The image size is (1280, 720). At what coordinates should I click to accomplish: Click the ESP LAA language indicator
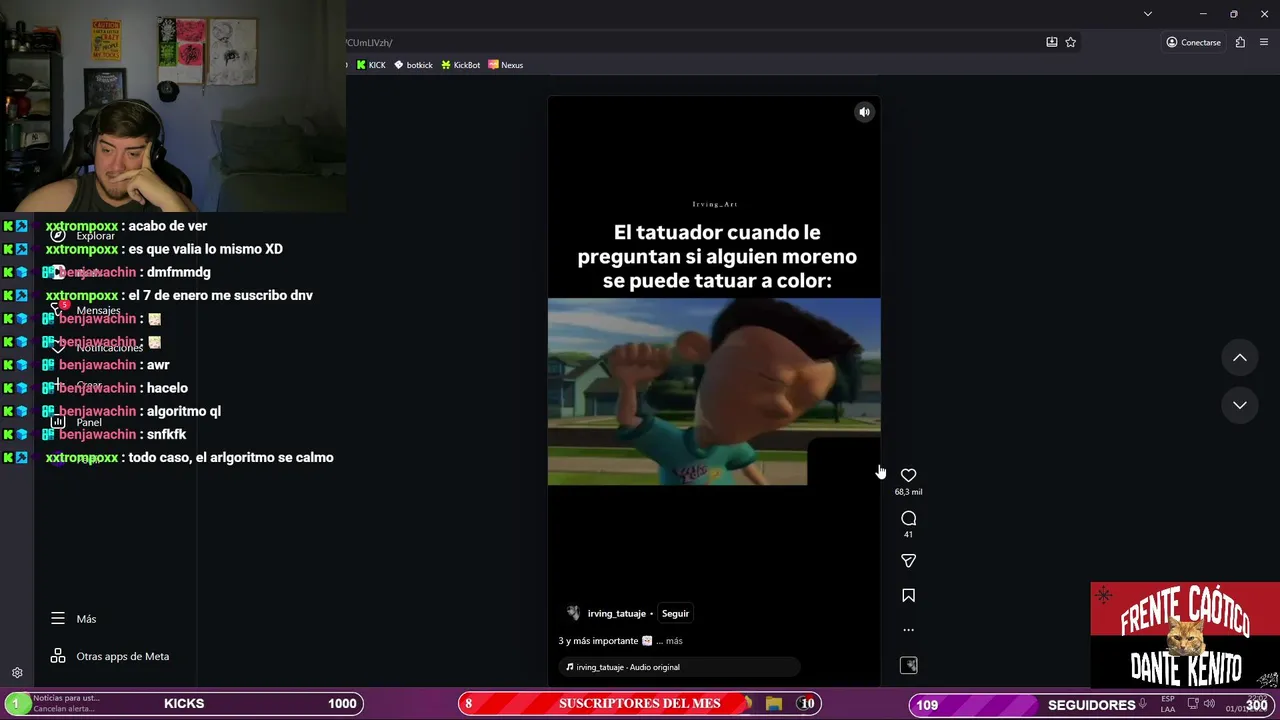coord(1167,704)
